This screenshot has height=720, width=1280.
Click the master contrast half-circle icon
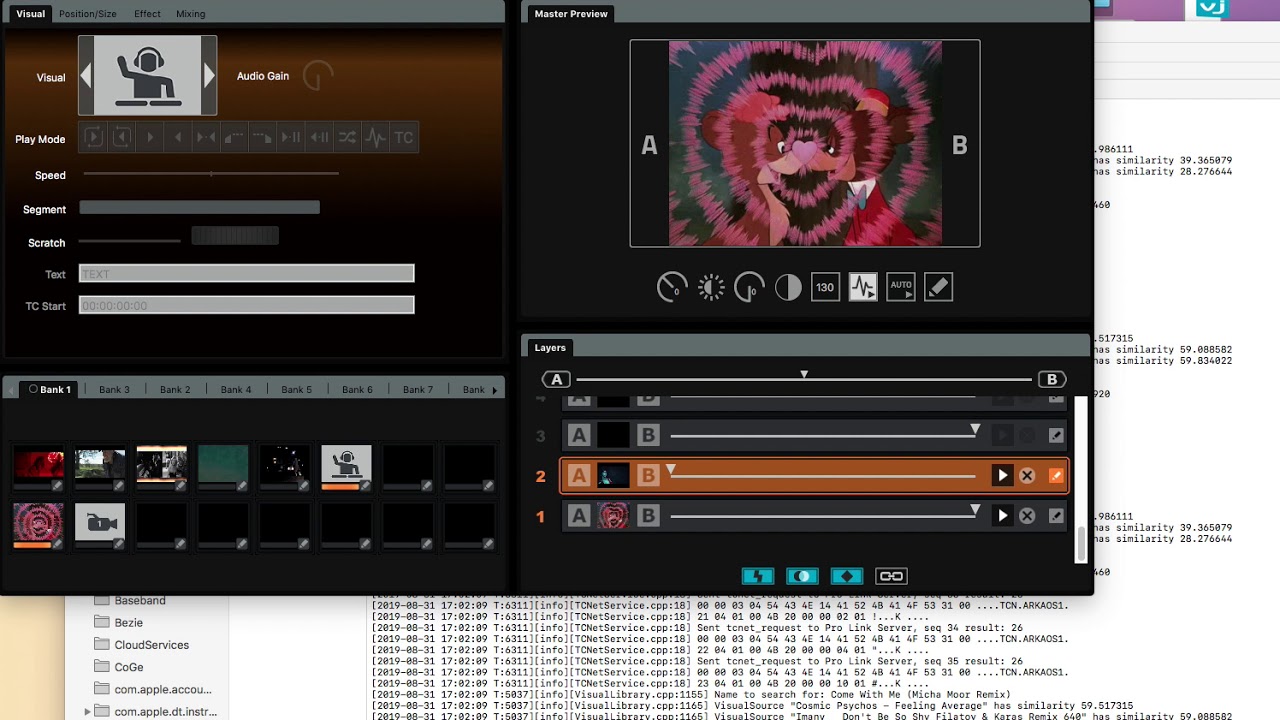[x=788, y=288]
